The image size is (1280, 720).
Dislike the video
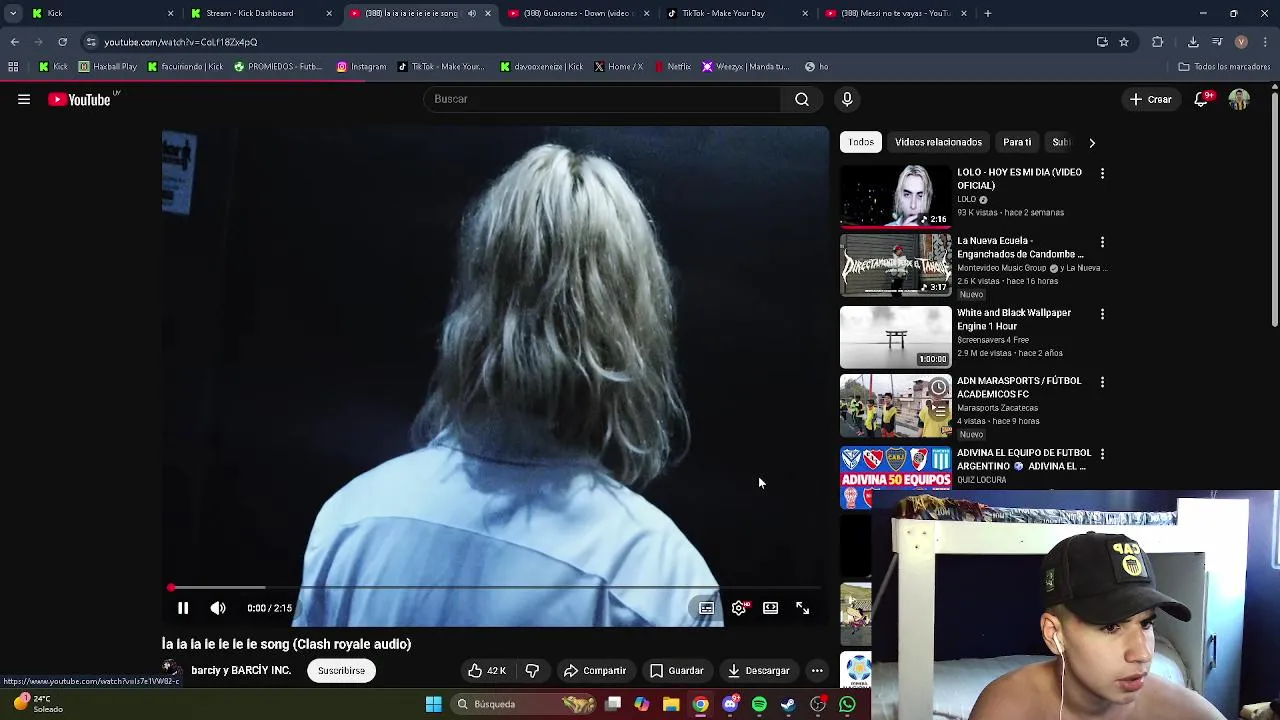point(533,670)
